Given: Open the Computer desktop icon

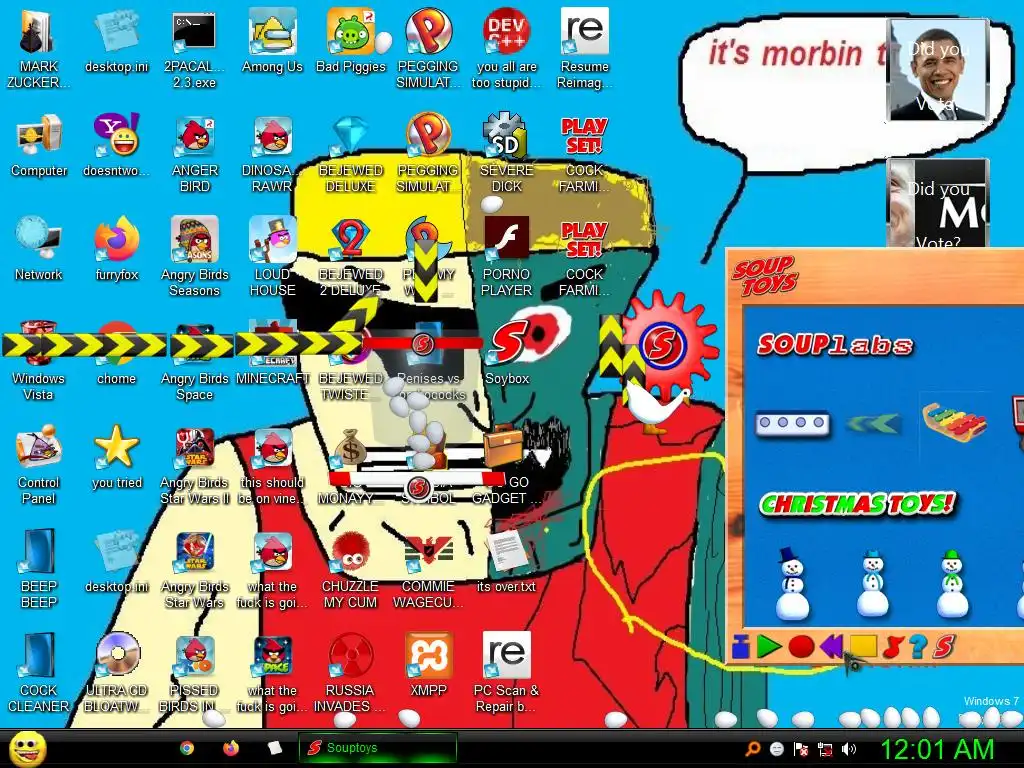Looking at the screenshot, I should (x=39, y=146).
